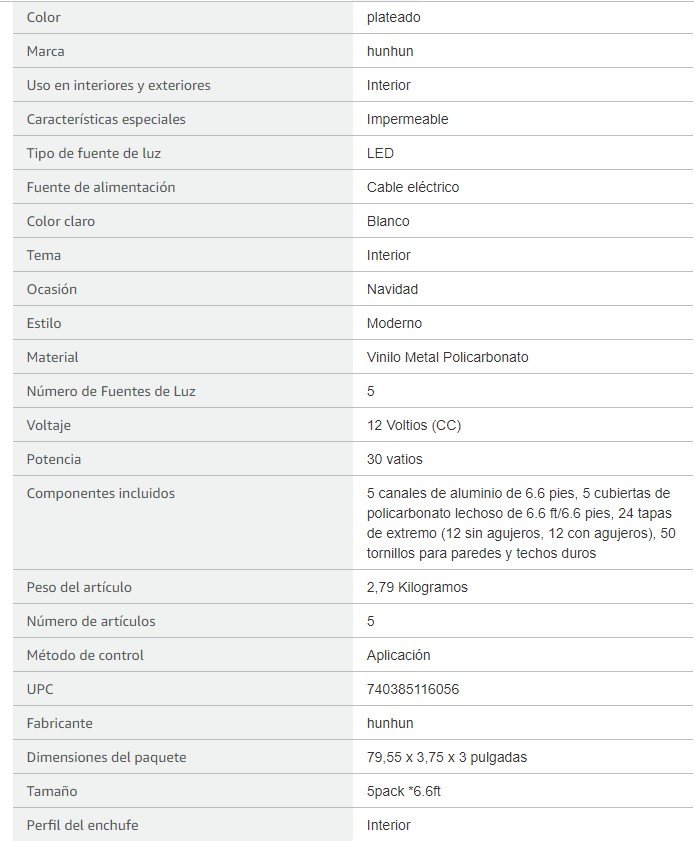Viewport: 694px width, 841px height.
Task: Select the 'Navidad' occasion value
Action: [392, 289]
